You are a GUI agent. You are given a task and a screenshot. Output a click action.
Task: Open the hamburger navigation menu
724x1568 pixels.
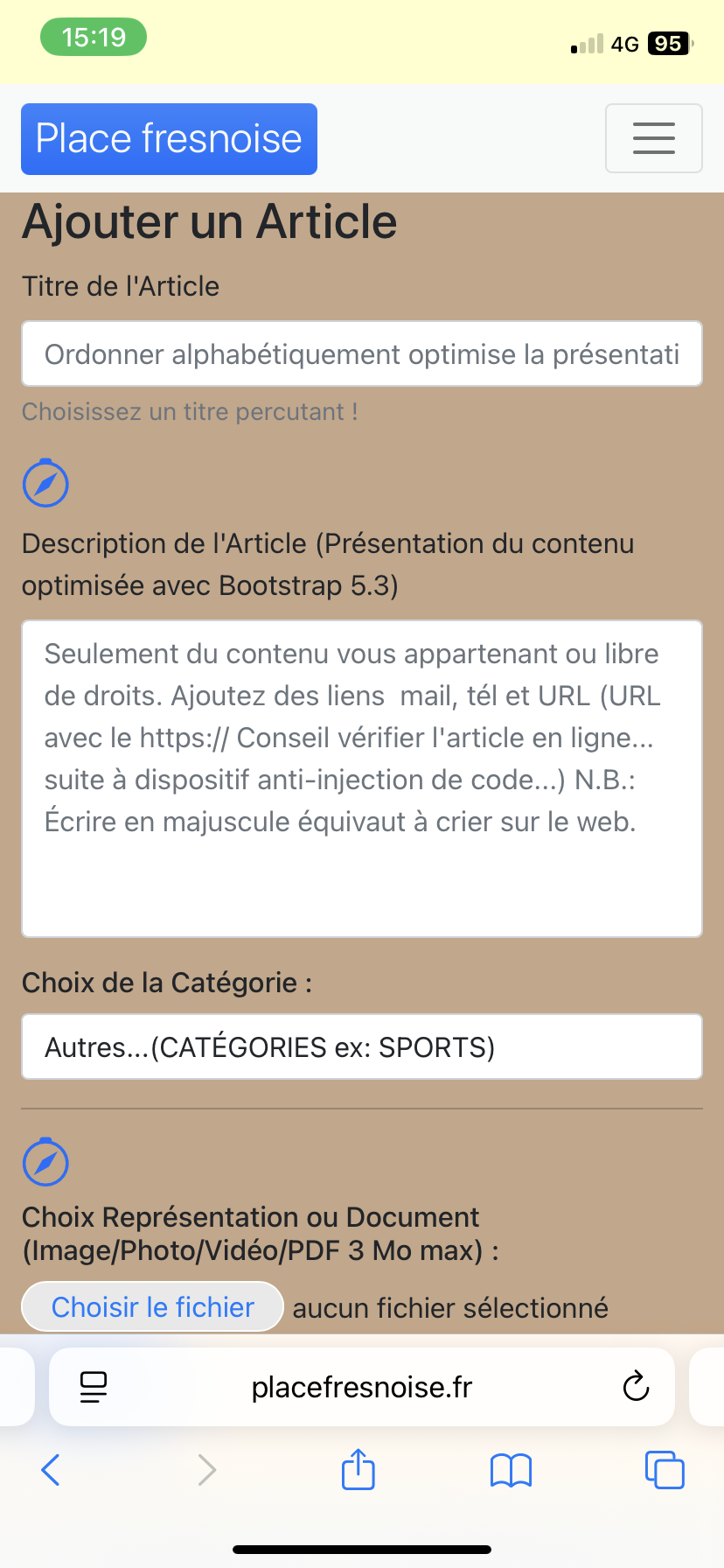(x=653, y=138)
